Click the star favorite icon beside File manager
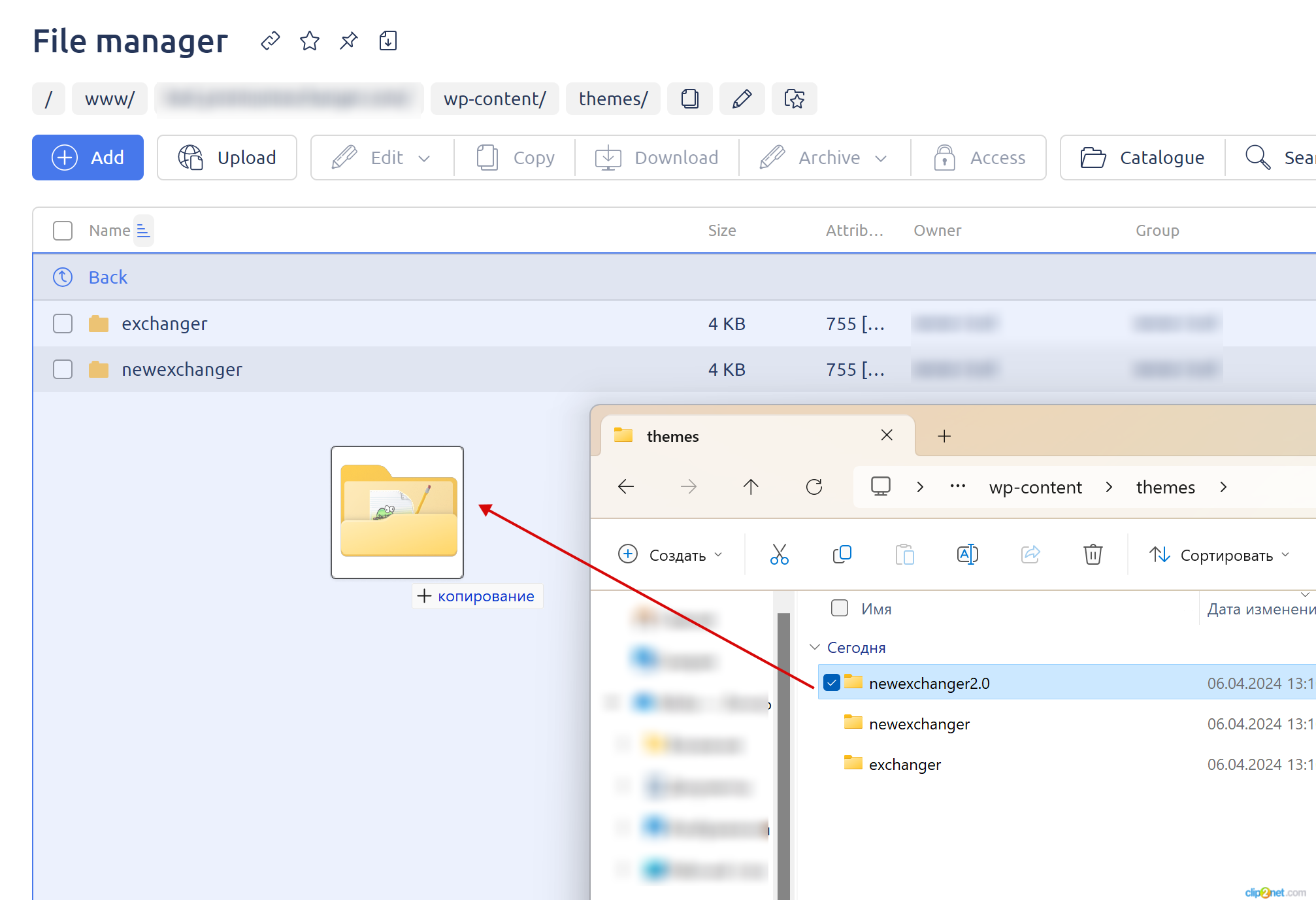Screen dimensions: 1316x900 coord(309,41)
